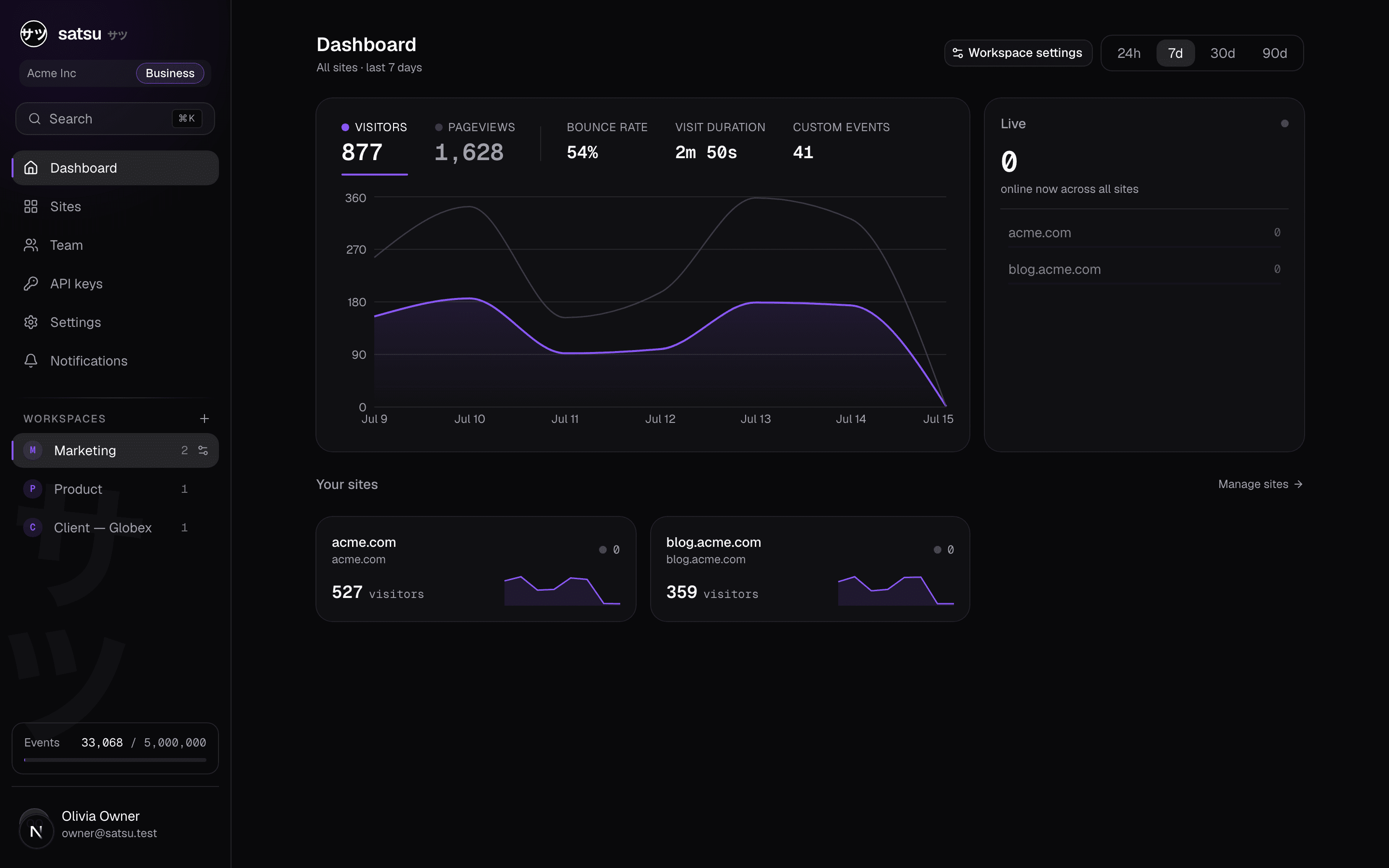
Task: Click "online now across all sites" text
Action: click(x=1069, y=189)
